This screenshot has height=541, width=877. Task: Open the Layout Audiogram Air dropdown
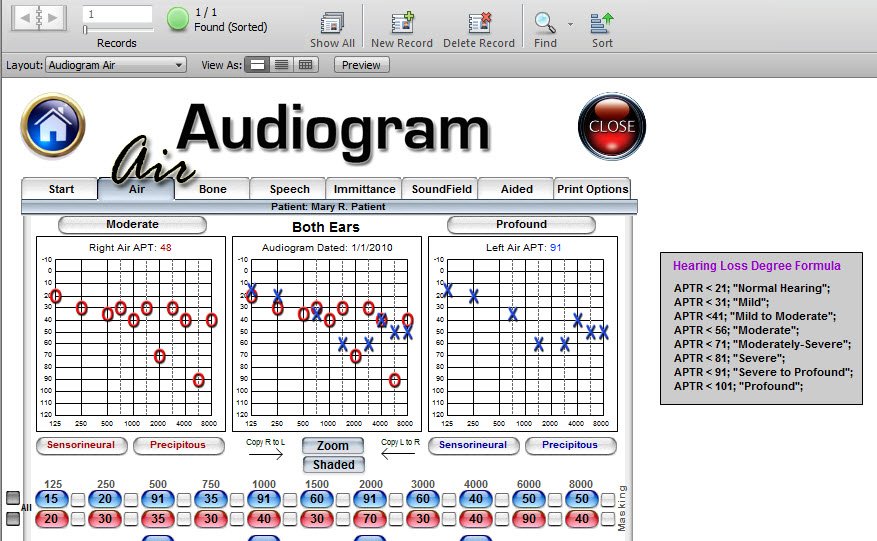pyautogui.click(x=116, y=65)
